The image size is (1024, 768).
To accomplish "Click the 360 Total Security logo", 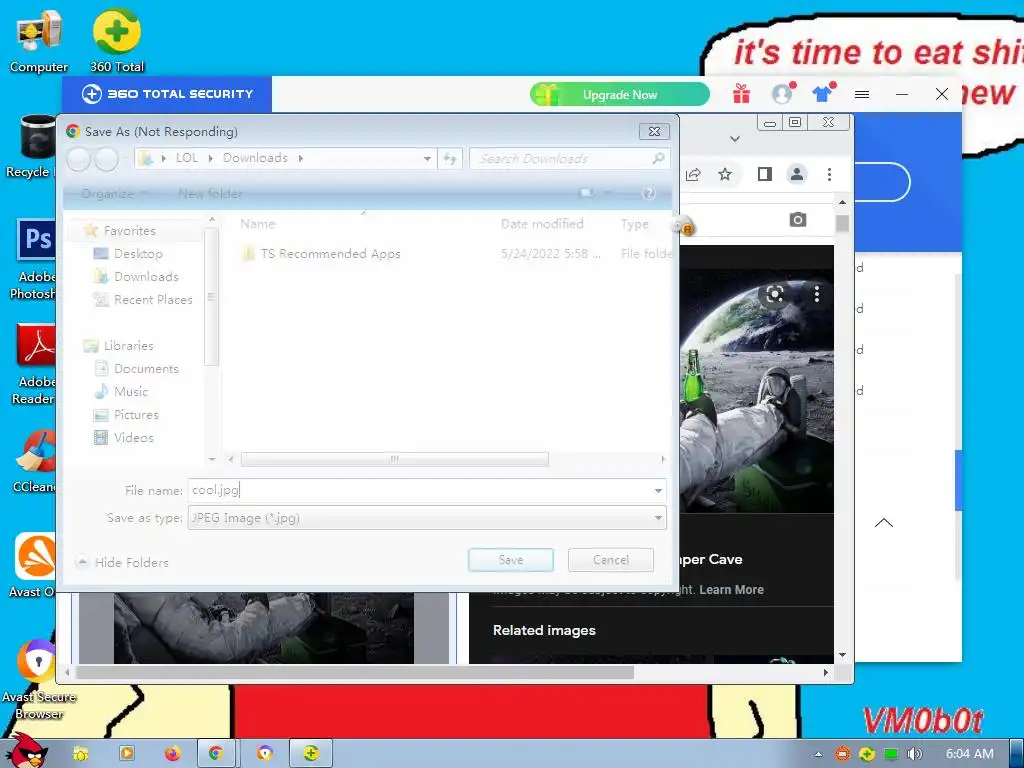I will [167, 94].
